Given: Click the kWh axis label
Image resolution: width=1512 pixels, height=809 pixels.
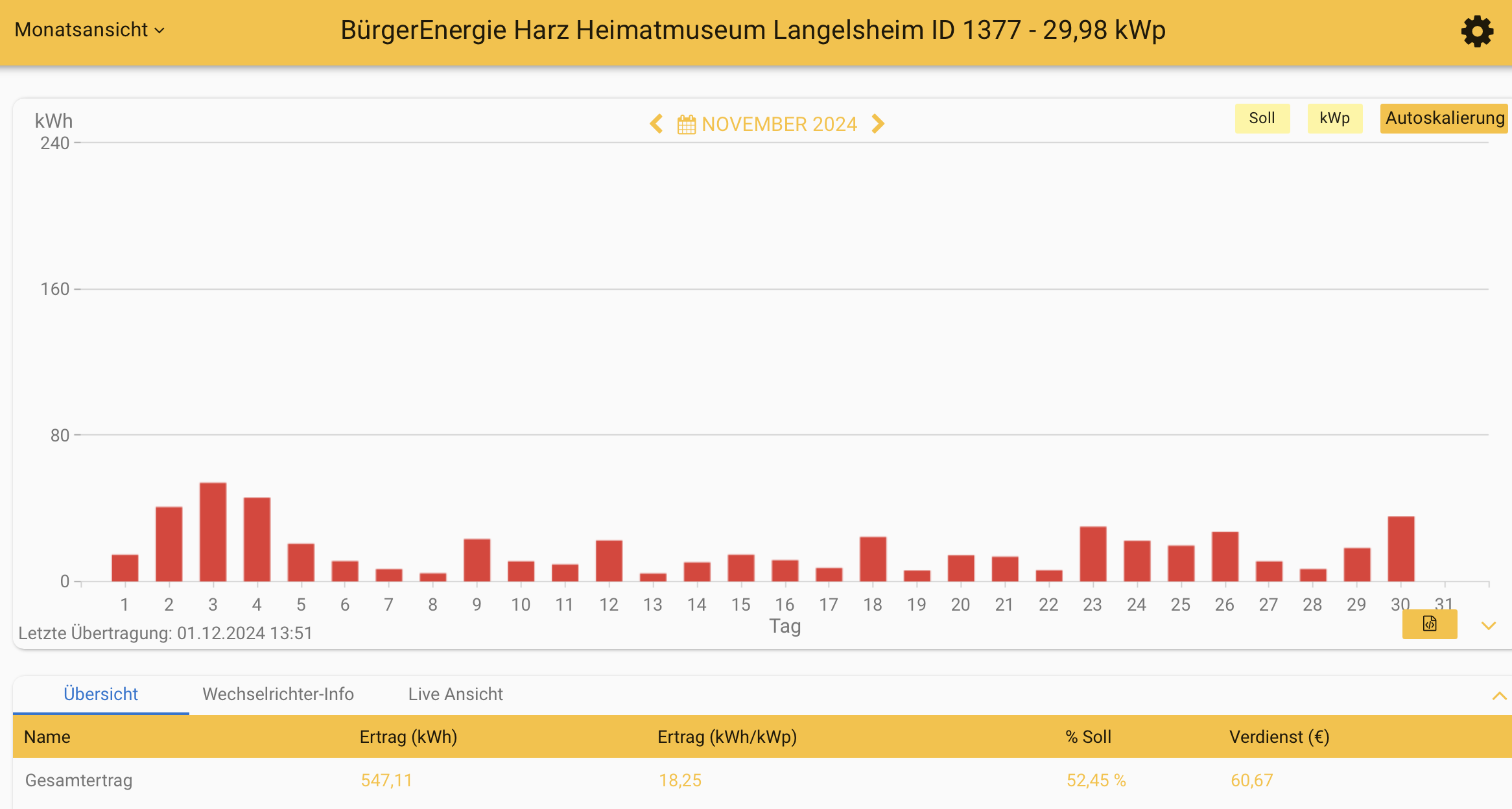Looking at the screenshot, I should [x=54, y=120].
